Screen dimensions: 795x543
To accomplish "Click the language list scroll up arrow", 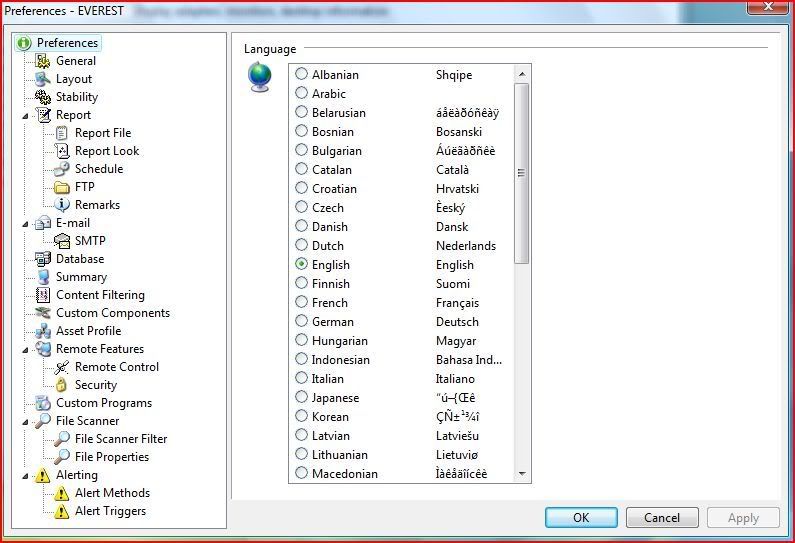I will (522, 75).
